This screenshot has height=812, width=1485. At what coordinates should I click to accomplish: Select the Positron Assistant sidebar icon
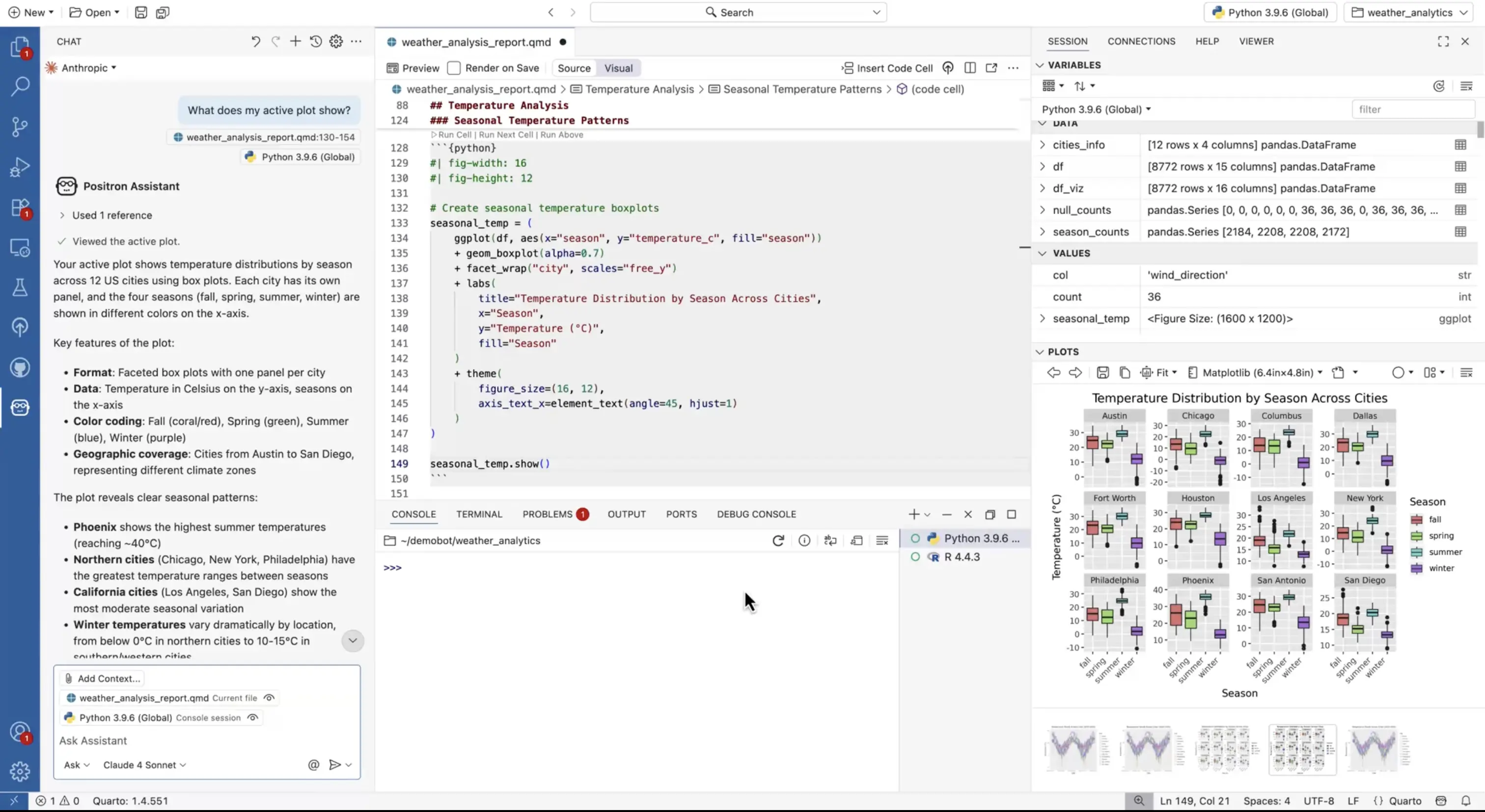20,407
